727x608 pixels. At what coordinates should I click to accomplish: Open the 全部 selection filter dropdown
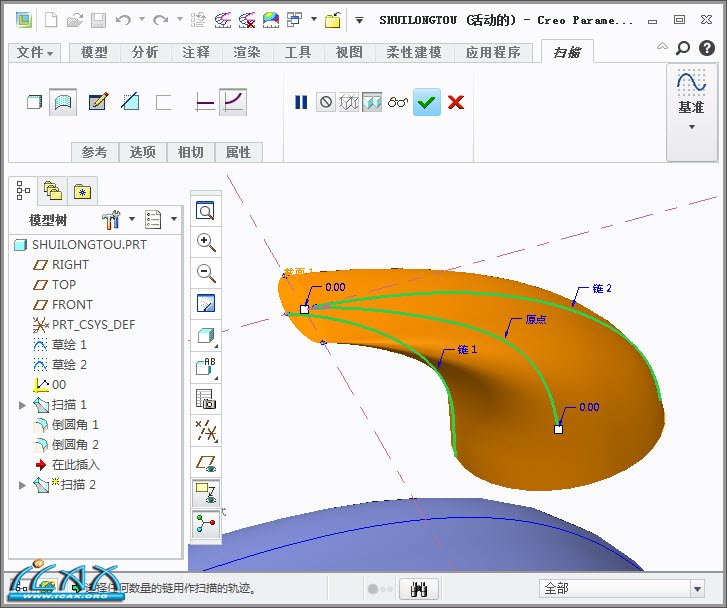coord(622,589)
